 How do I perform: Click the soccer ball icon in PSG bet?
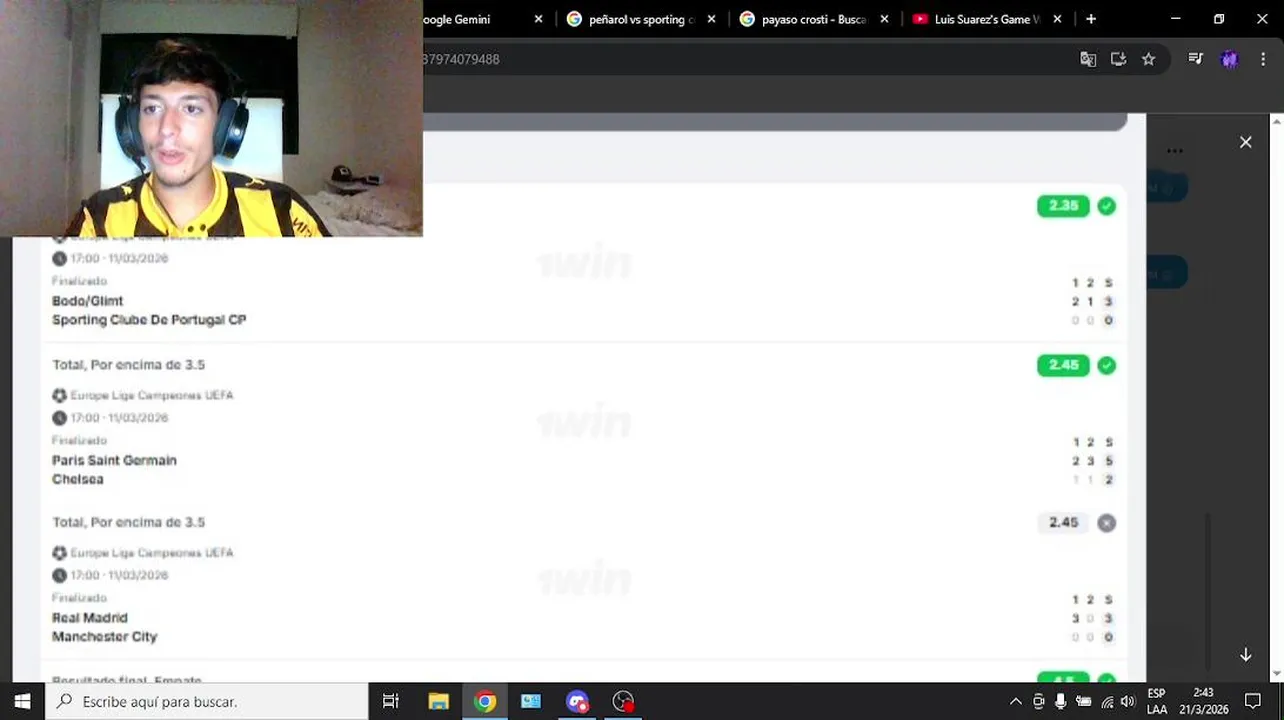pos(59,395)
